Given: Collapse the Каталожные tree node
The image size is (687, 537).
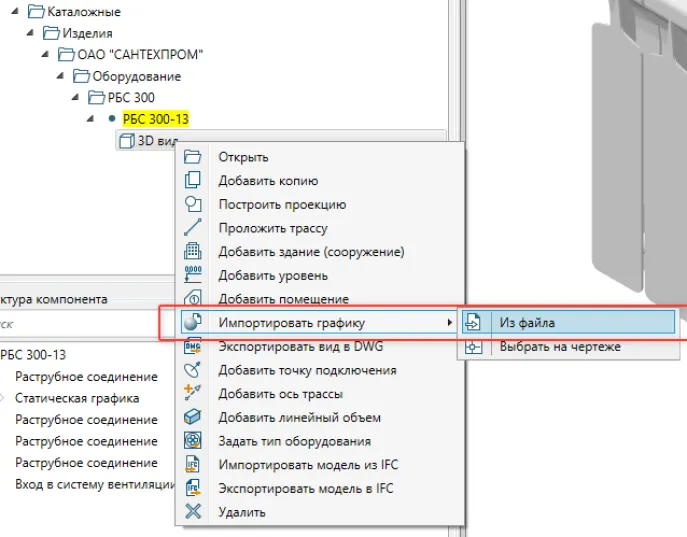Looking at the screenshot, I should pyautogui.click(x=17, y=12).
